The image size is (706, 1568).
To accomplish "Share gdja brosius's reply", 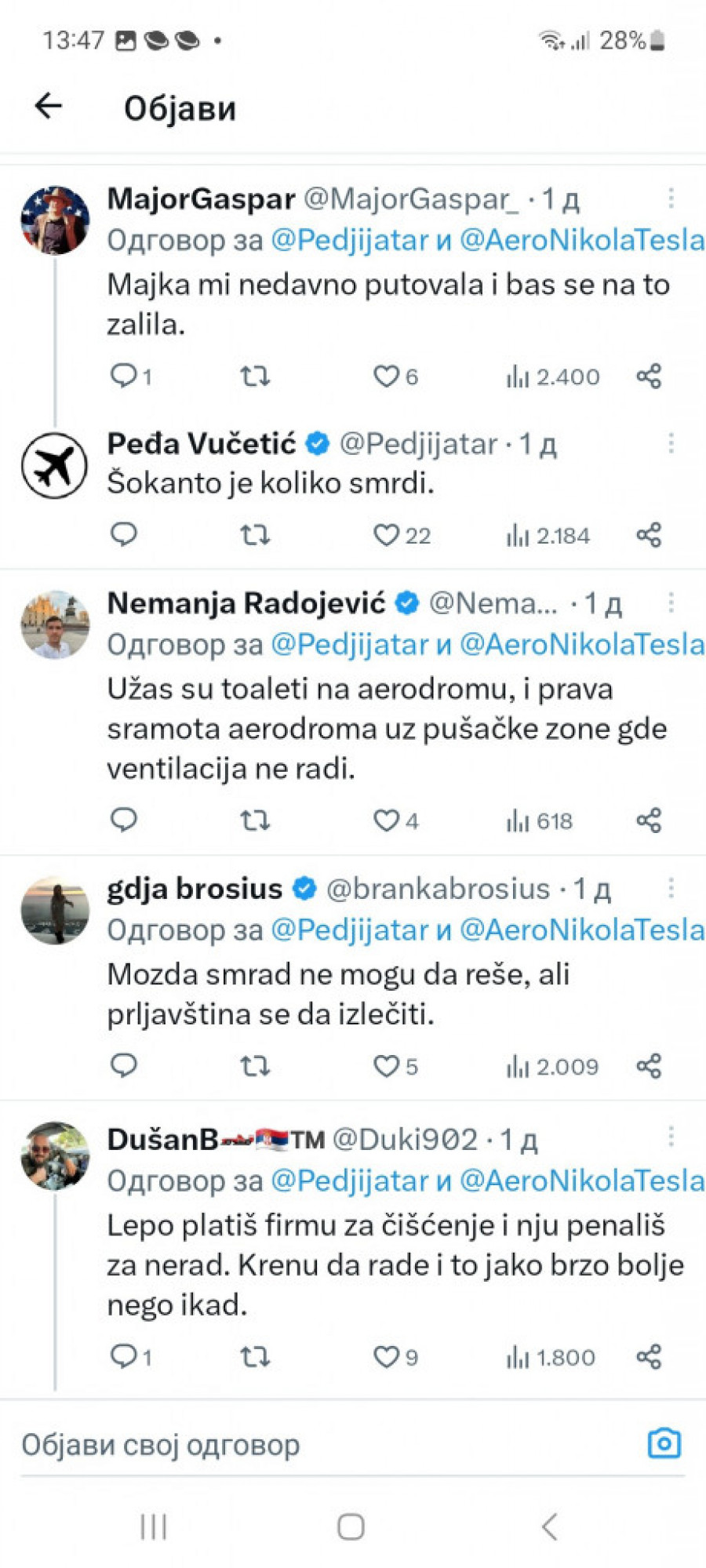I will (x=649, y=1066).
